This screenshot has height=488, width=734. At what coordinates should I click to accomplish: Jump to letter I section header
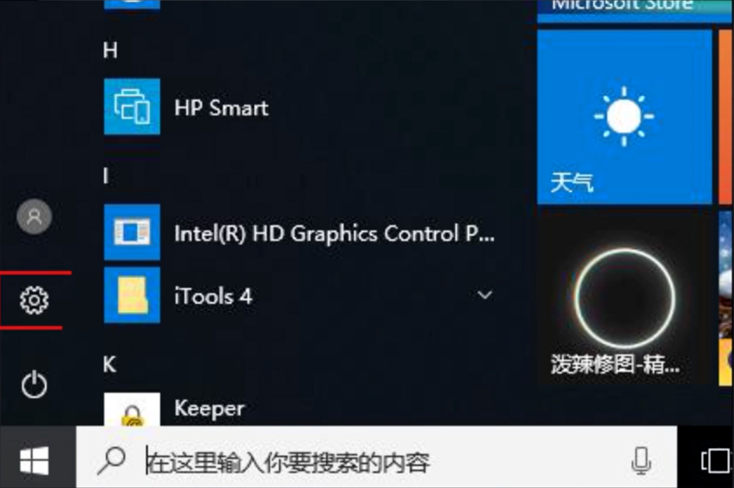click(106, 176)
